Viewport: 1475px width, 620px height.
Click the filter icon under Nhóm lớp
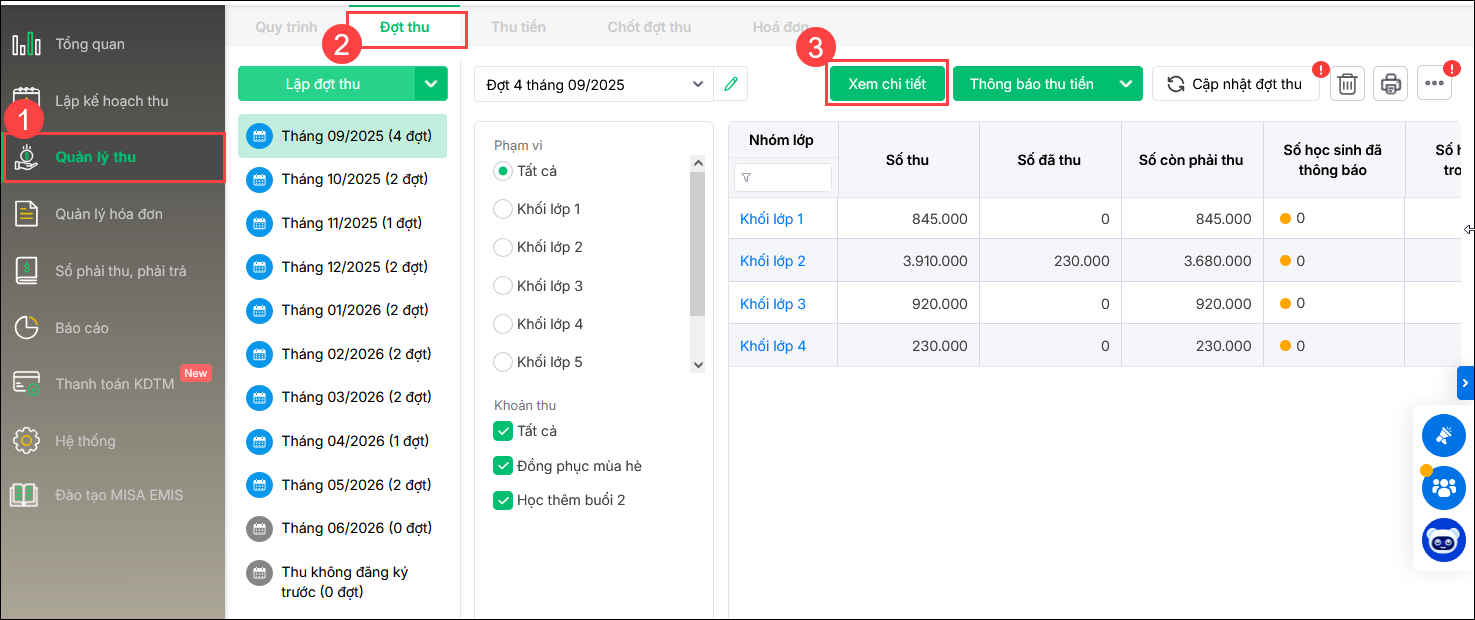[747, 178]
